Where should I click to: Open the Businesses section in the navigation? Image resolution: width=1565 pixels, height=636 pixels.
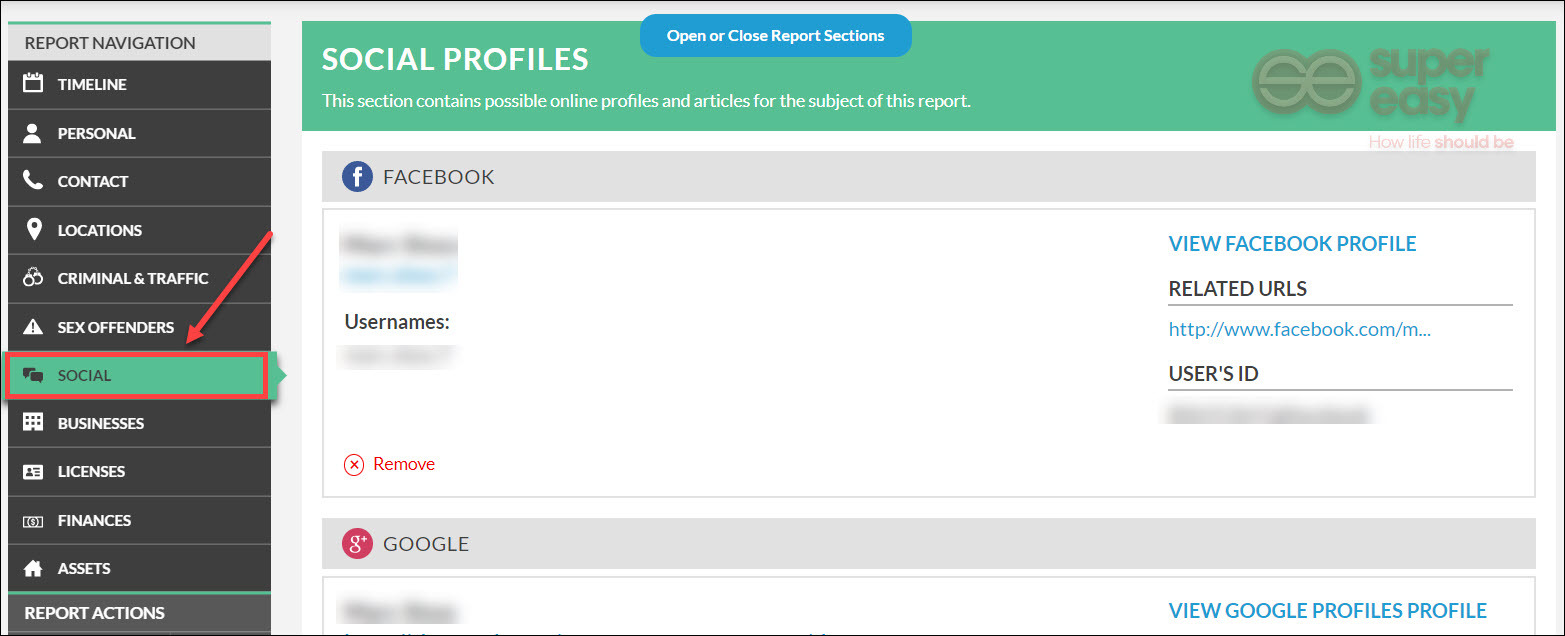[139, 423]
